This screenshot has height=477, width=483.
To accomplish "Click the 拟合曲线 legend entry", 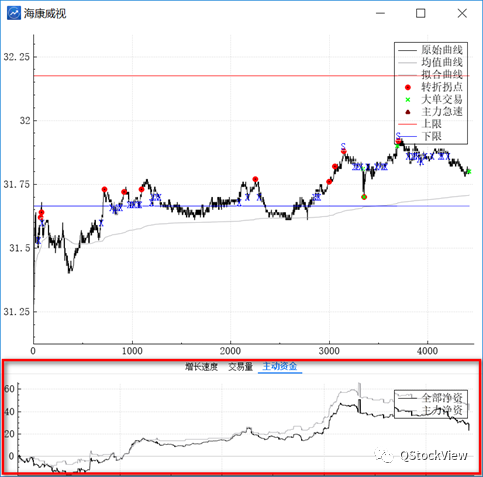I will click(430, 75).
